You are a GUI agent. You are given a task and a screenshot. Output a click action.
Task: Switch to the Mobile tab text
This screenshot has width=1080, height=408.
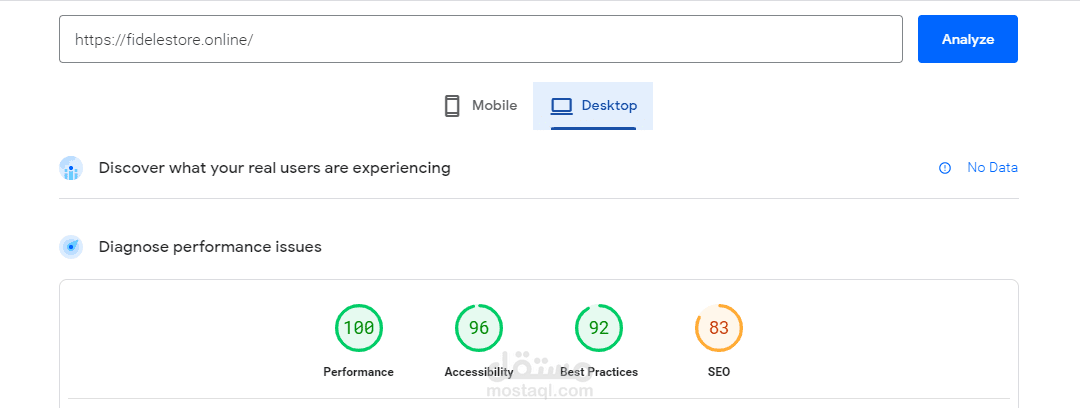[x=494, y=106]
